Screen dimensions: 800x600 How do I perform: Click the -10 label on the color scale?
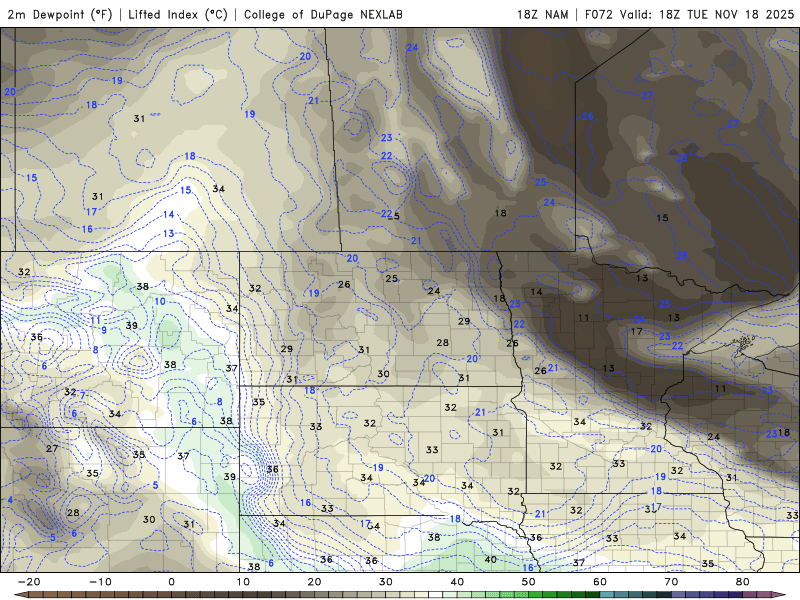point(100,582)
